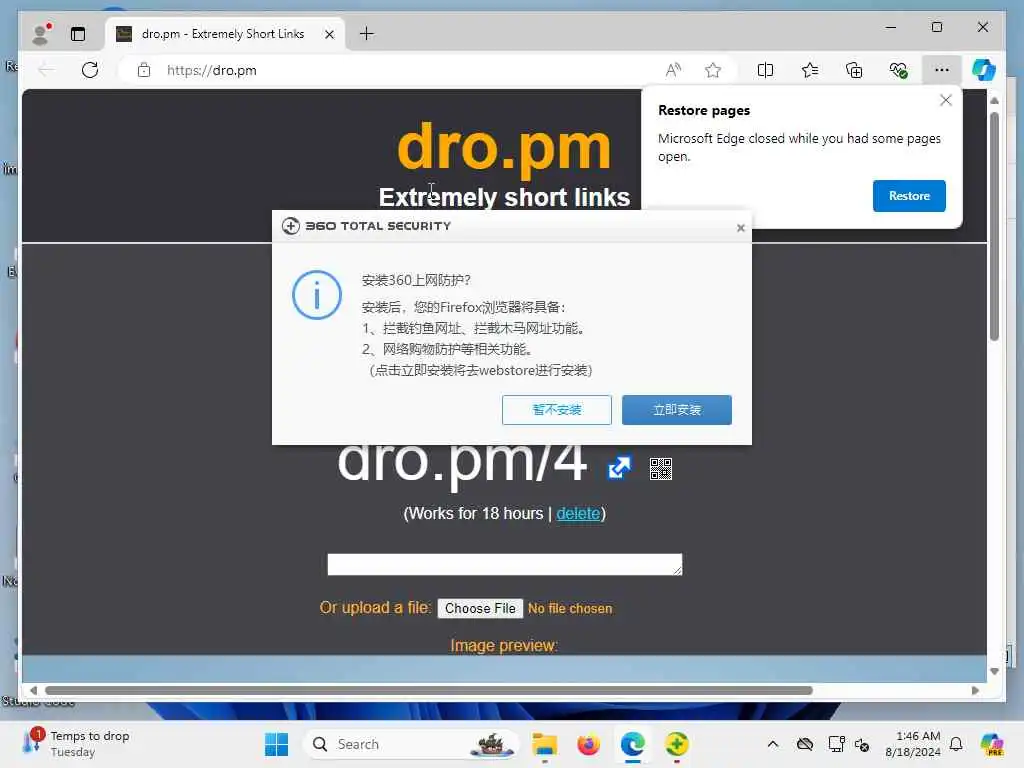The width and height of the screenshot is (1024, 768).
Task: Open the Copilot sidebar icon
Action: 984,70
